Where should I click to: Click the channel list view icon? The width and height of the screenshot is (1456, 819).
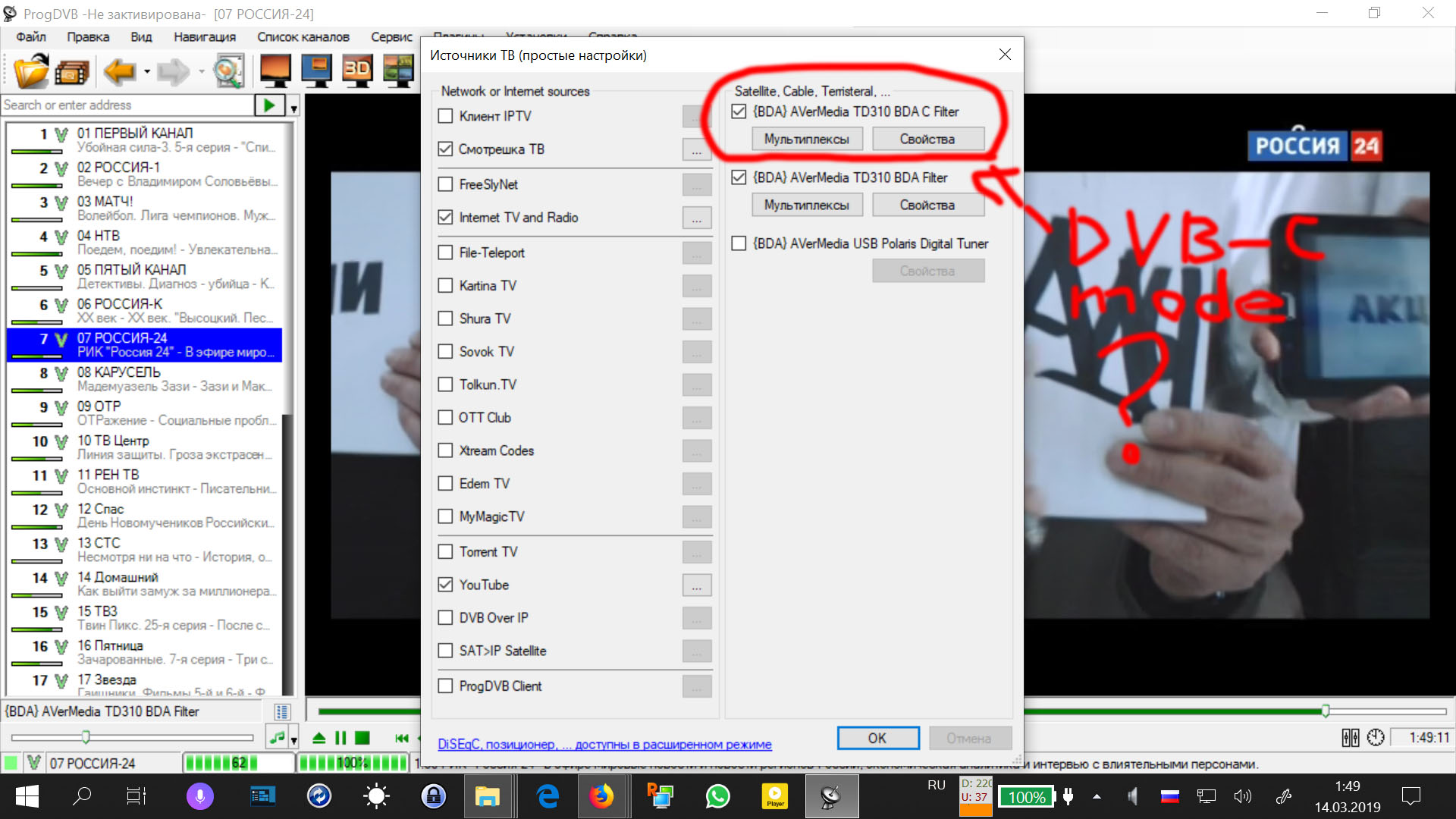pyautogui.click(x=282, y=711)
